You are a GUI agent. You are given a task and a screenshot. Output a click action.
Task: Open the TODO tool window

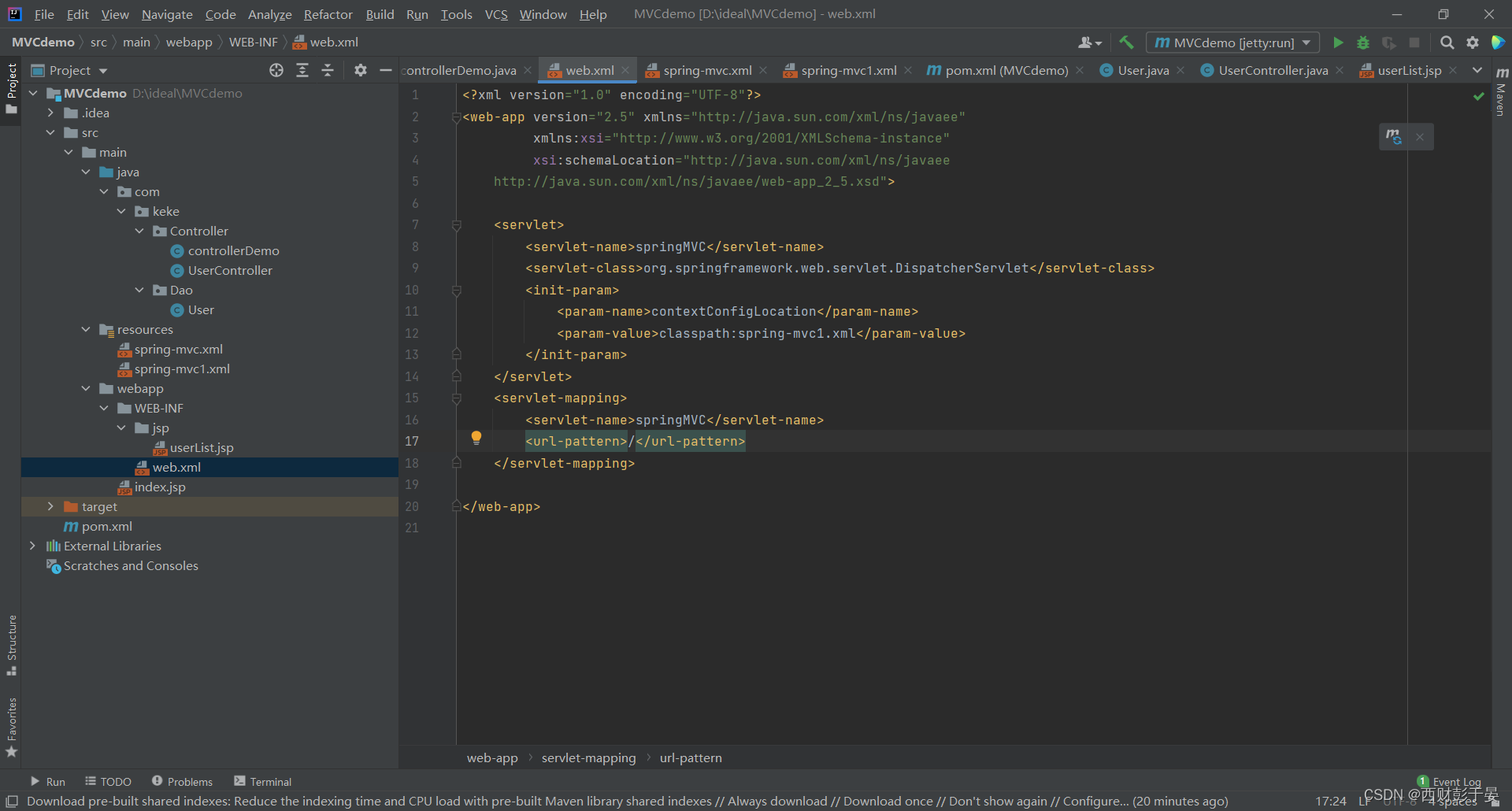109,781
